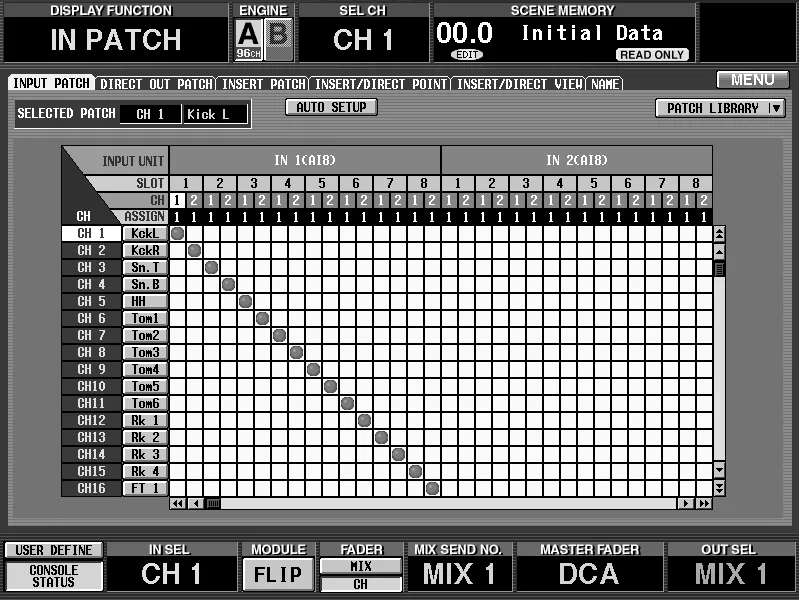
Task: Switch to INPUT PATCH tab
Action: pyautogui.click(x=51, y=83)
